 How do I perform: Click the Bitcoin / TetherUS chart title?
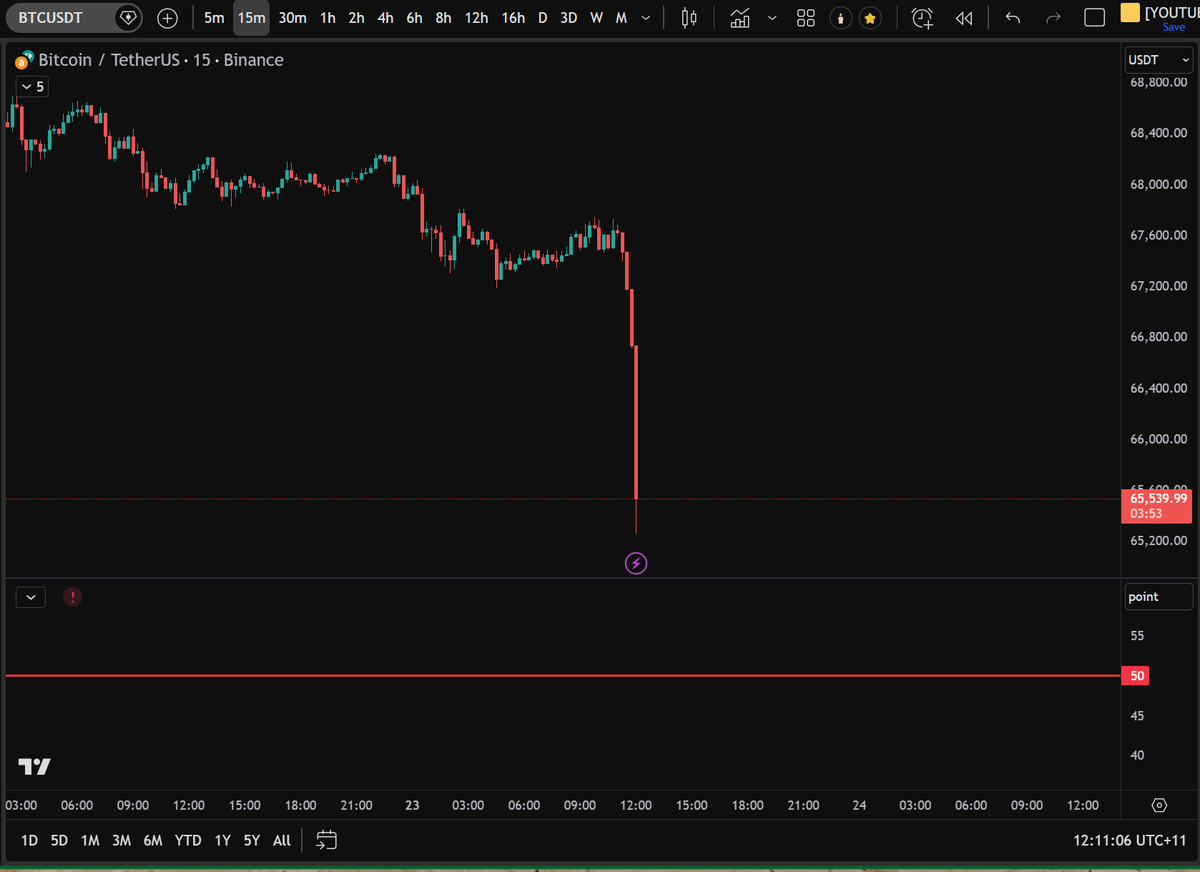(160, 60)
